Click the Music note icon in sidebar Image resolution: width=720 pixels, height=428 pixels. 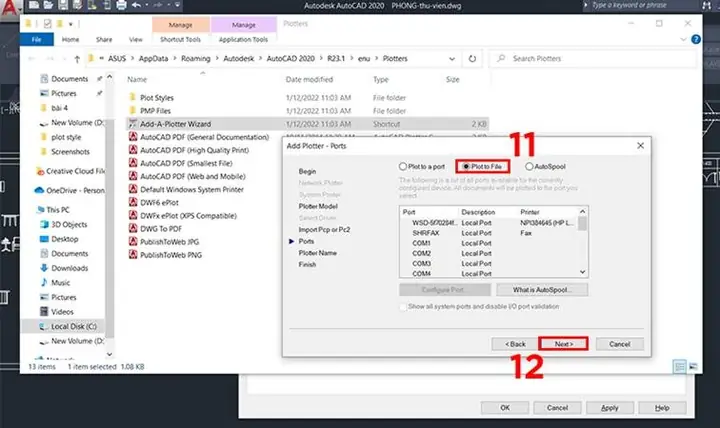(44, 282)
